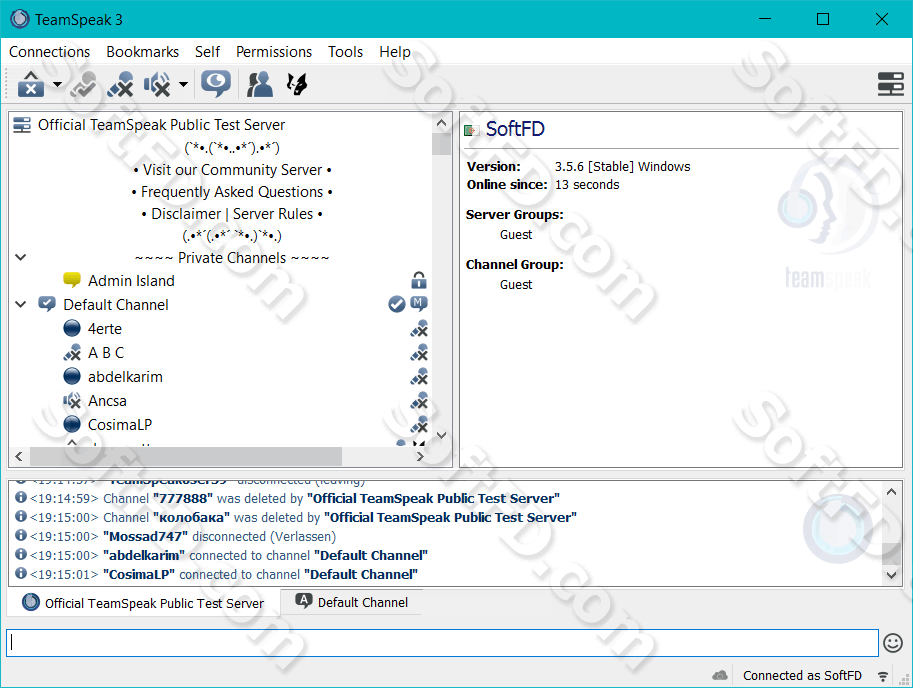Screen dimensions: 913x688
Task: Toggle Mute Microphone in the toolbar
Action: coord(121,84)
